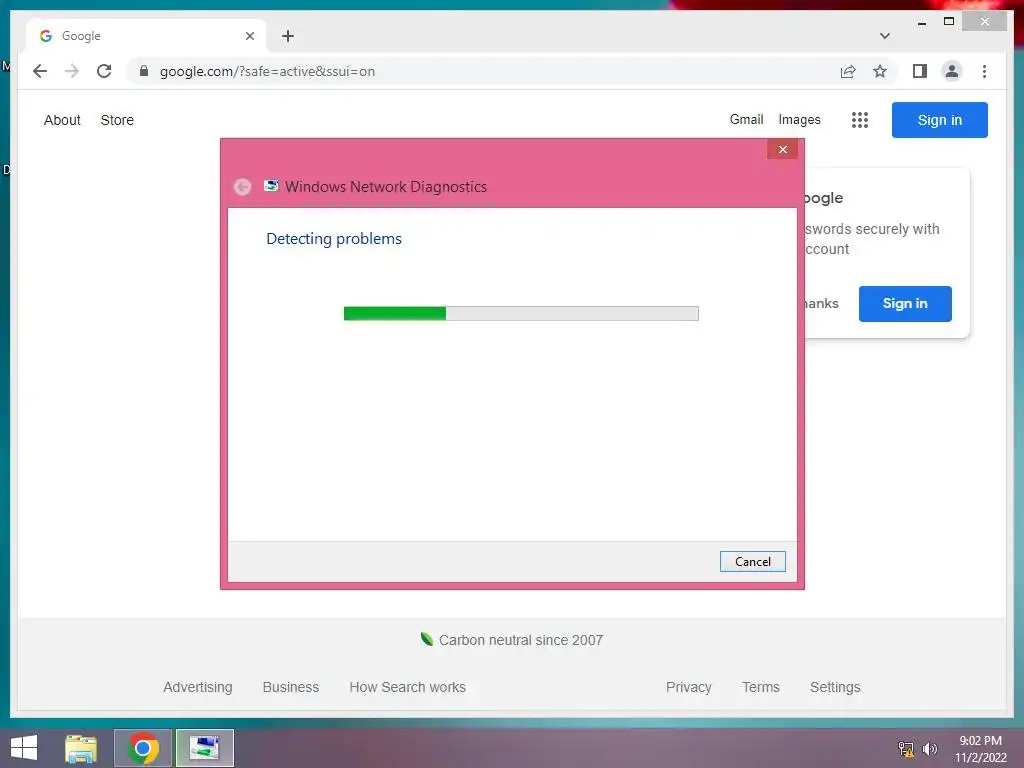Maximize the Chrome window
Viewport: 1024px width, 768px height.
[x=949, y=22]
